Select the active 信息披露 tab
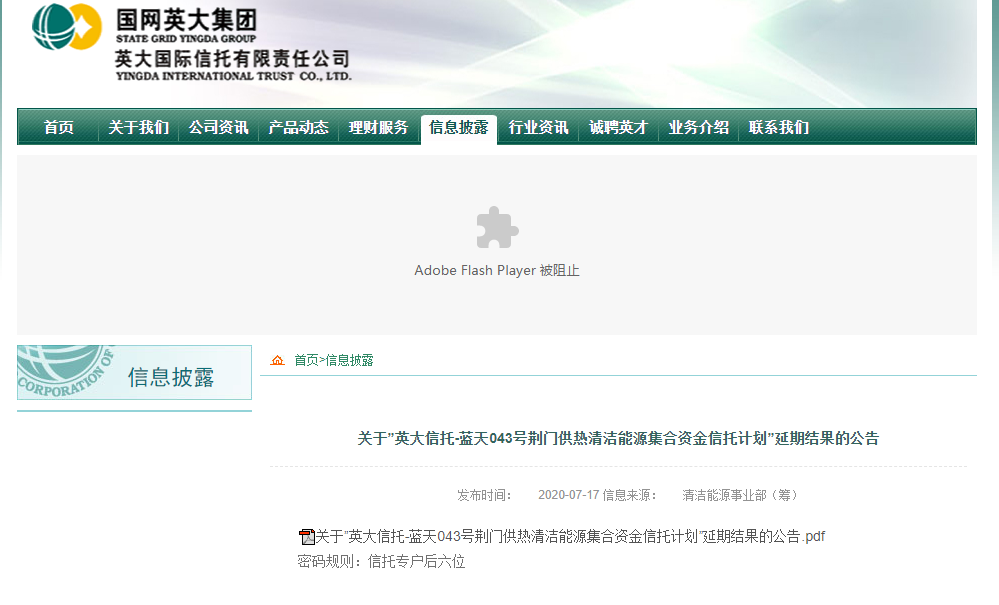The image size is (999, 605). 459,127
